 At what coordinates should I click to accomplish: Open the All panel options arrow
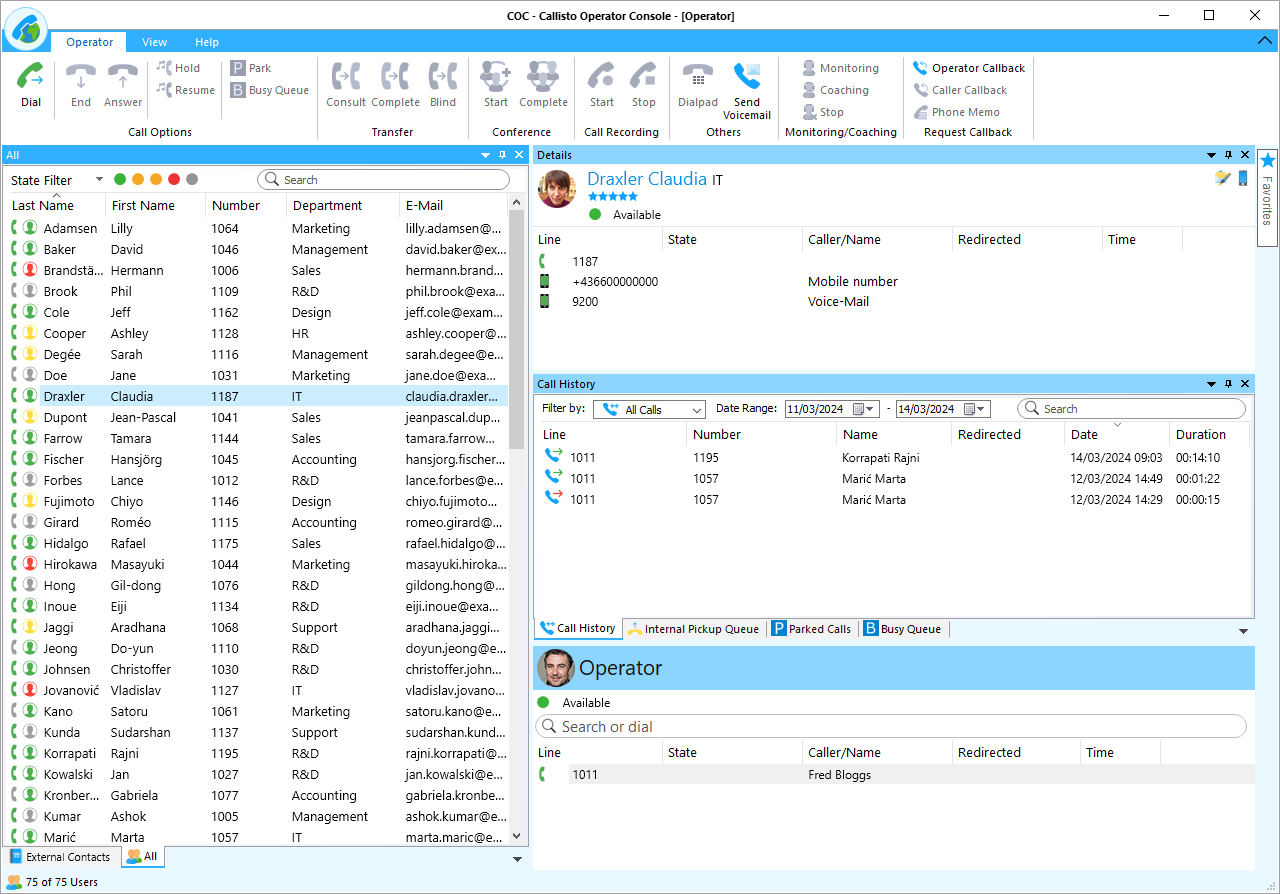pos(485,155)
